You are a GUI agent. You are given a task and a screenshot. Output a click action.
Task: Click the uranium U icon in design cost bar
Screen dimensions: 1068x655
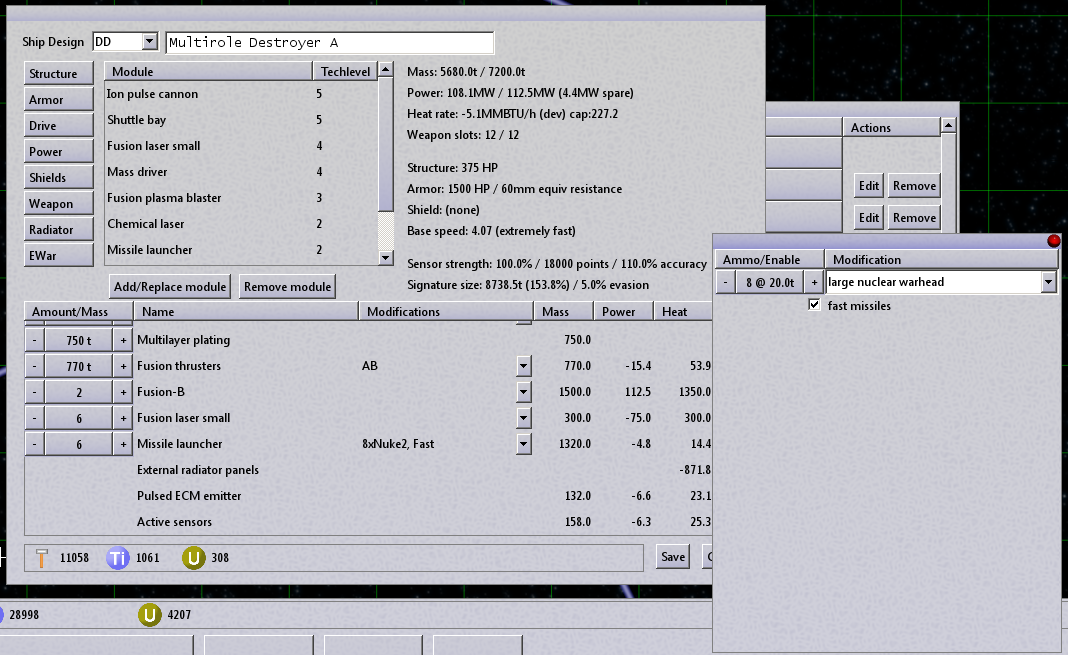click(x=194, y=558)
